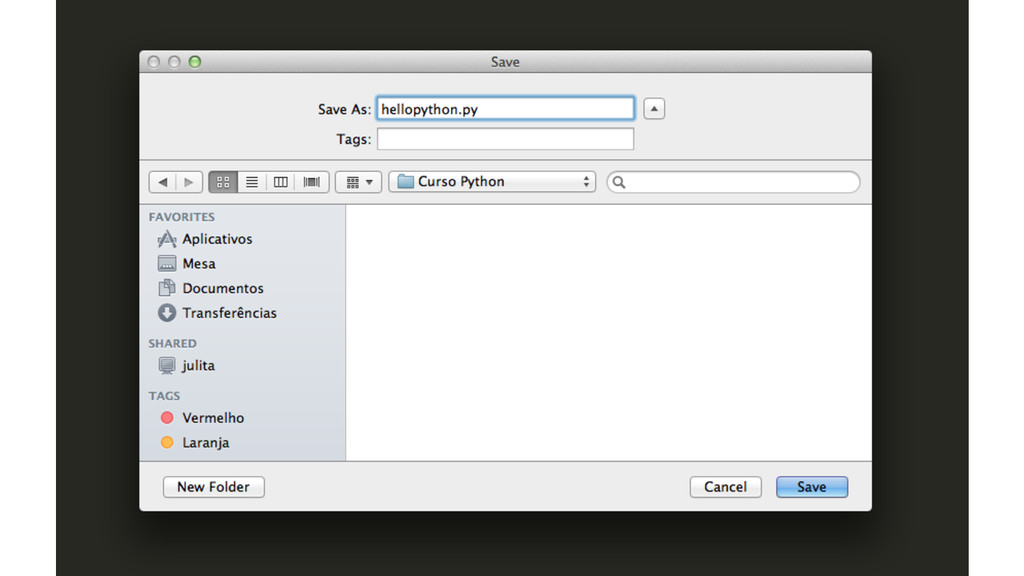Select the Vermelho red tag
Screen dimensions: 1024x576
coord(202,418)
